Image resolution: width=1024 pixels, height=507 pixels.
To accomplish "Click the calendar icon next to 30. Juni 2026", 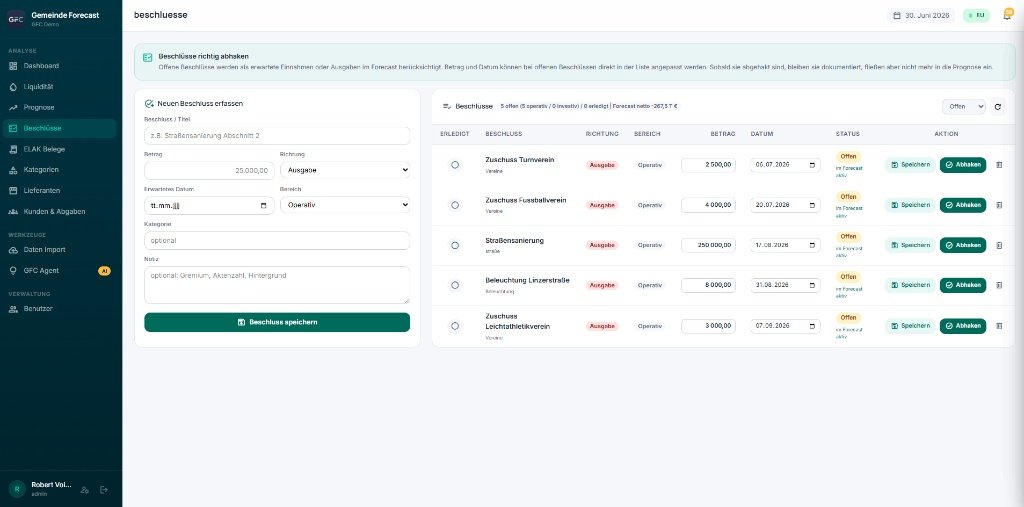I will click(897, 16).
